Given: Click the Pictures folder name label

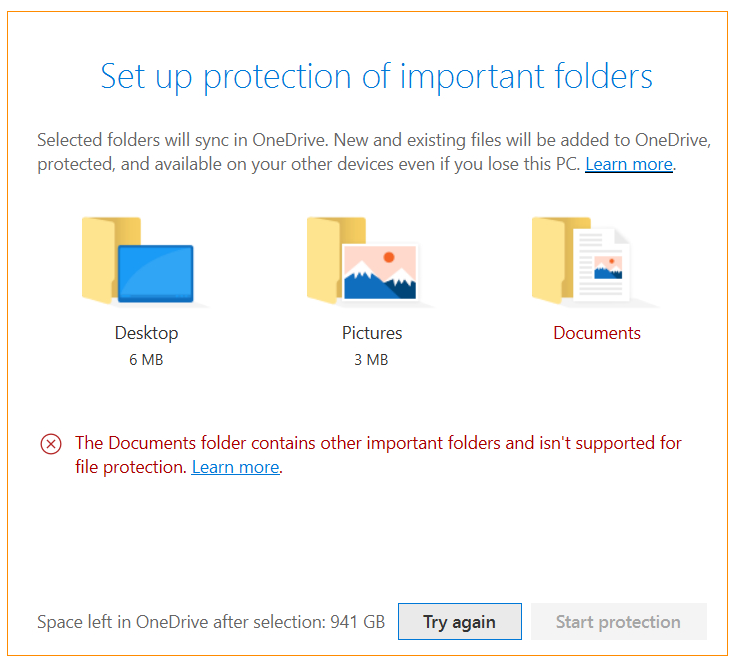Looking at the screenshot, I should tap(372, 333).
